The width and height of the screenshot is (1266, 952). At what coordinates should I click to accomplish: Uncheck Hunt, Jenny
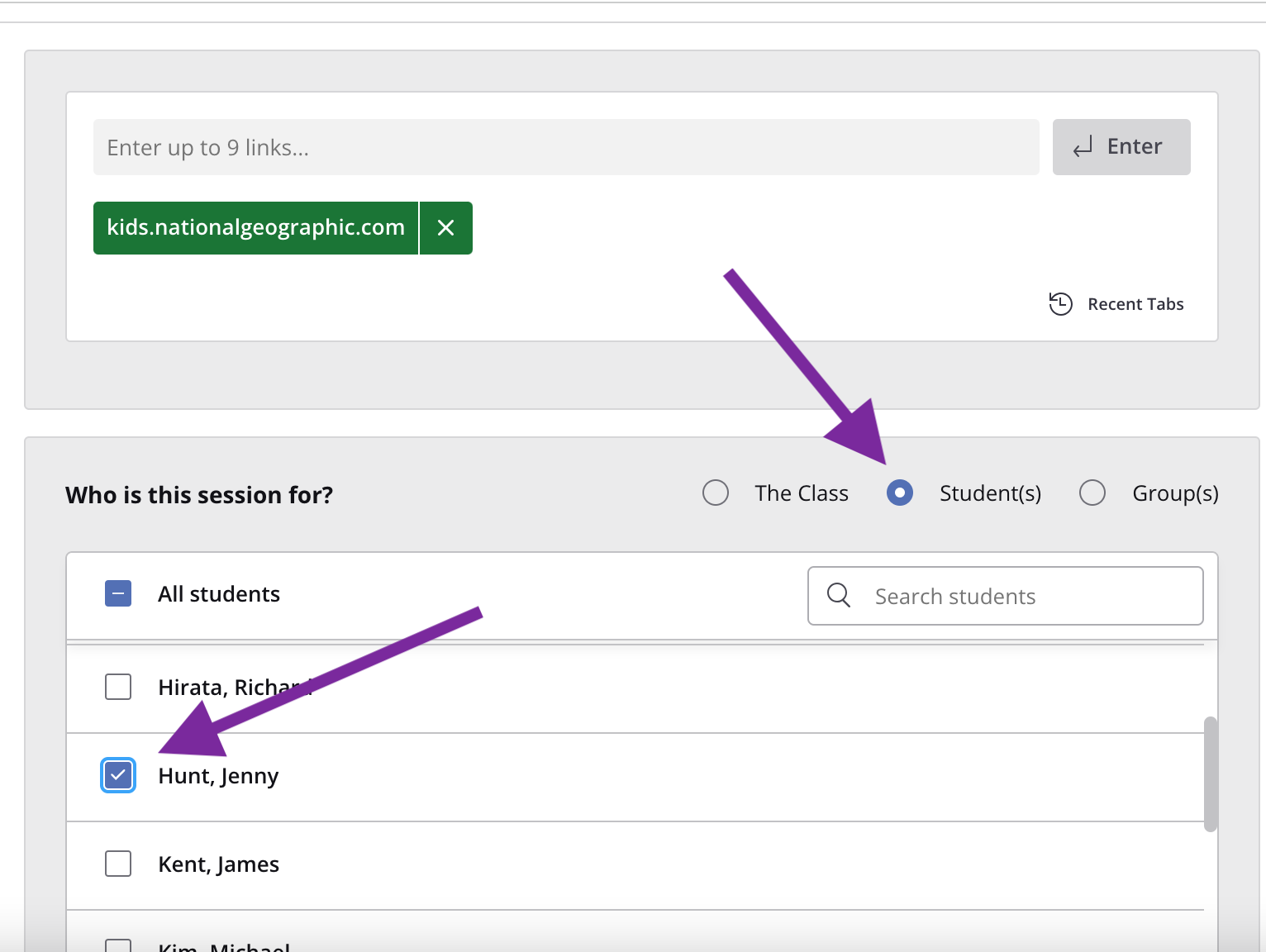pos(118,775)
